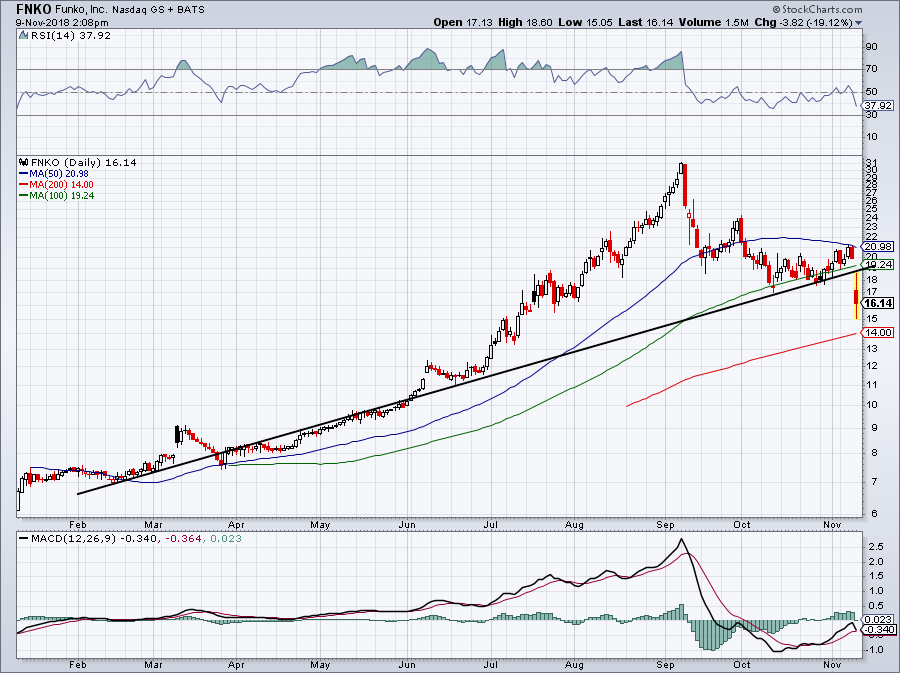Click the Nov label under the MACD panel
Screen dimensions: 900x673
pyautogui.click(x=832, y=664)
